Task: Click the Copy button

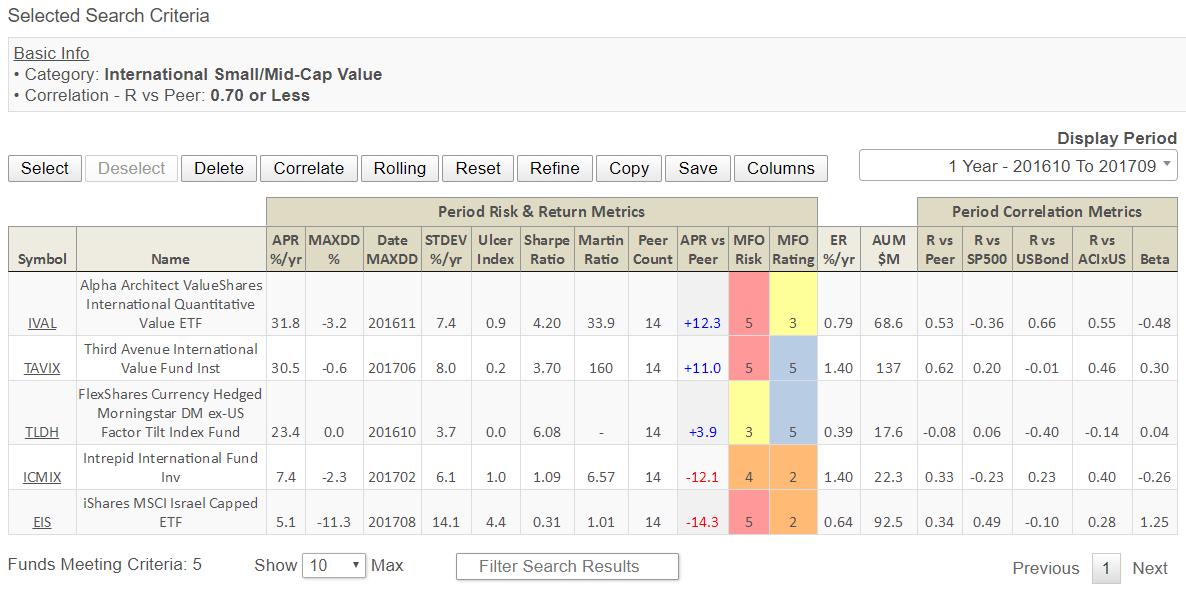Action: (629, 168)
